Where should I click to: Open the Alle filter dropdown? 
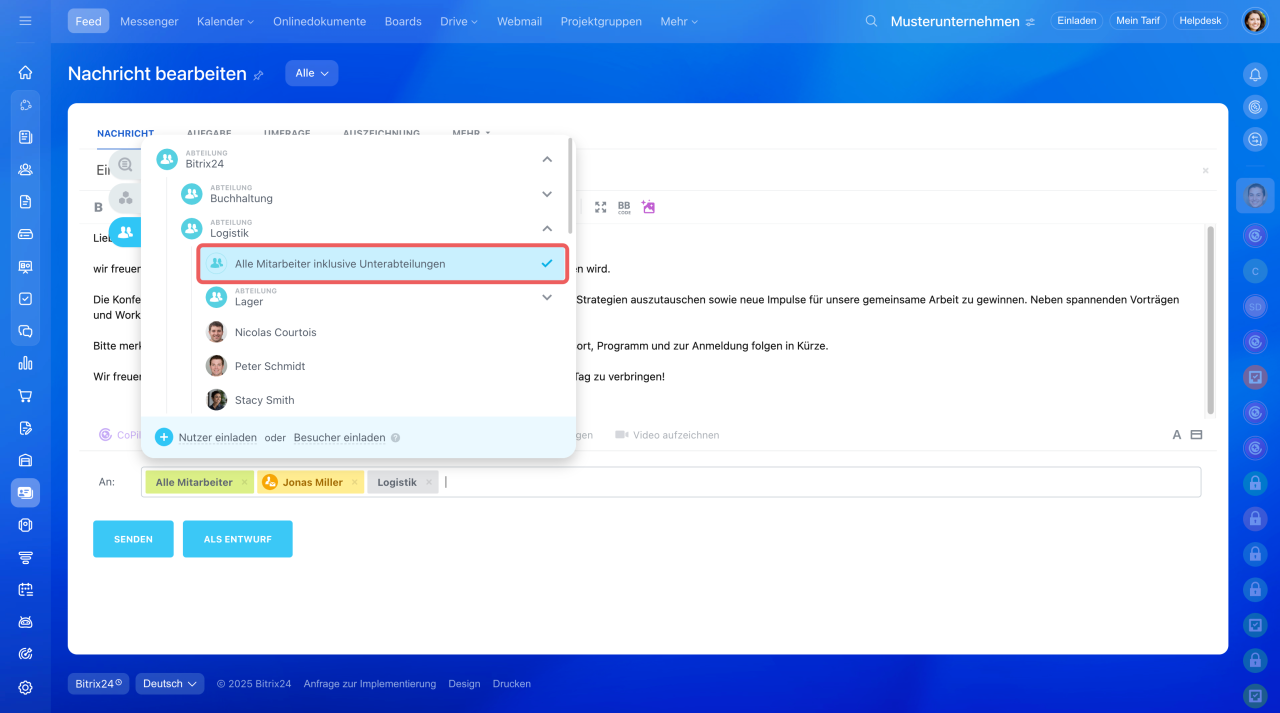[312, 73]
